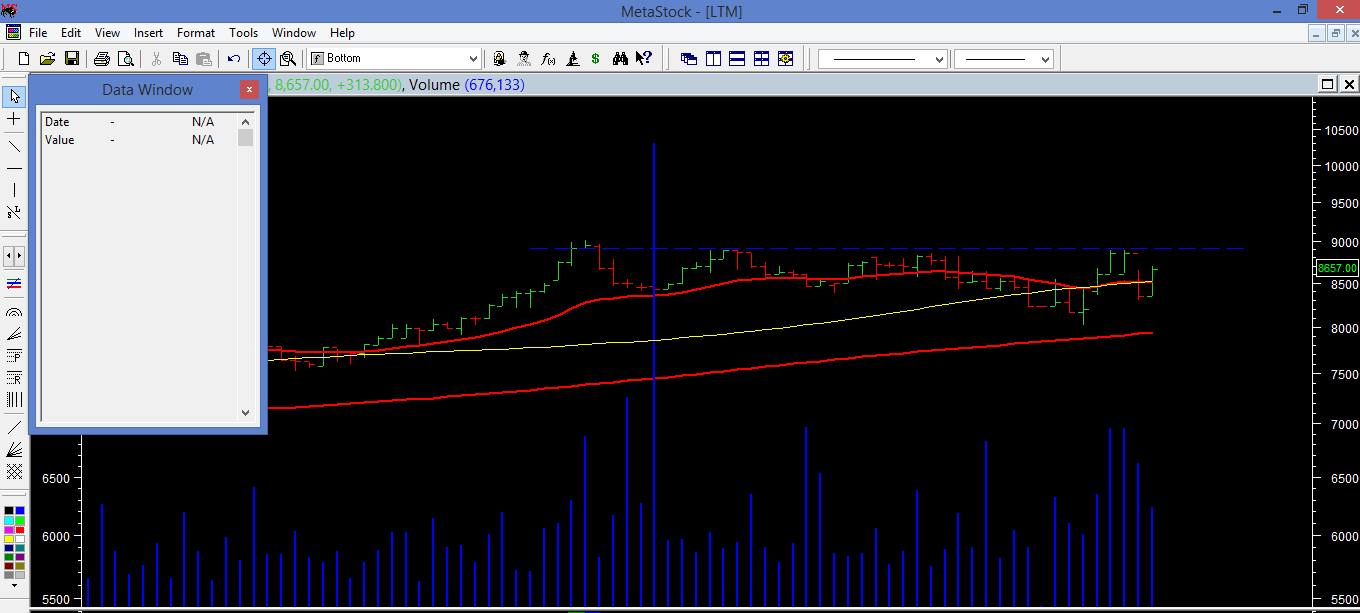
Task: Print the chart using printer icon
Action: [102, 59]
